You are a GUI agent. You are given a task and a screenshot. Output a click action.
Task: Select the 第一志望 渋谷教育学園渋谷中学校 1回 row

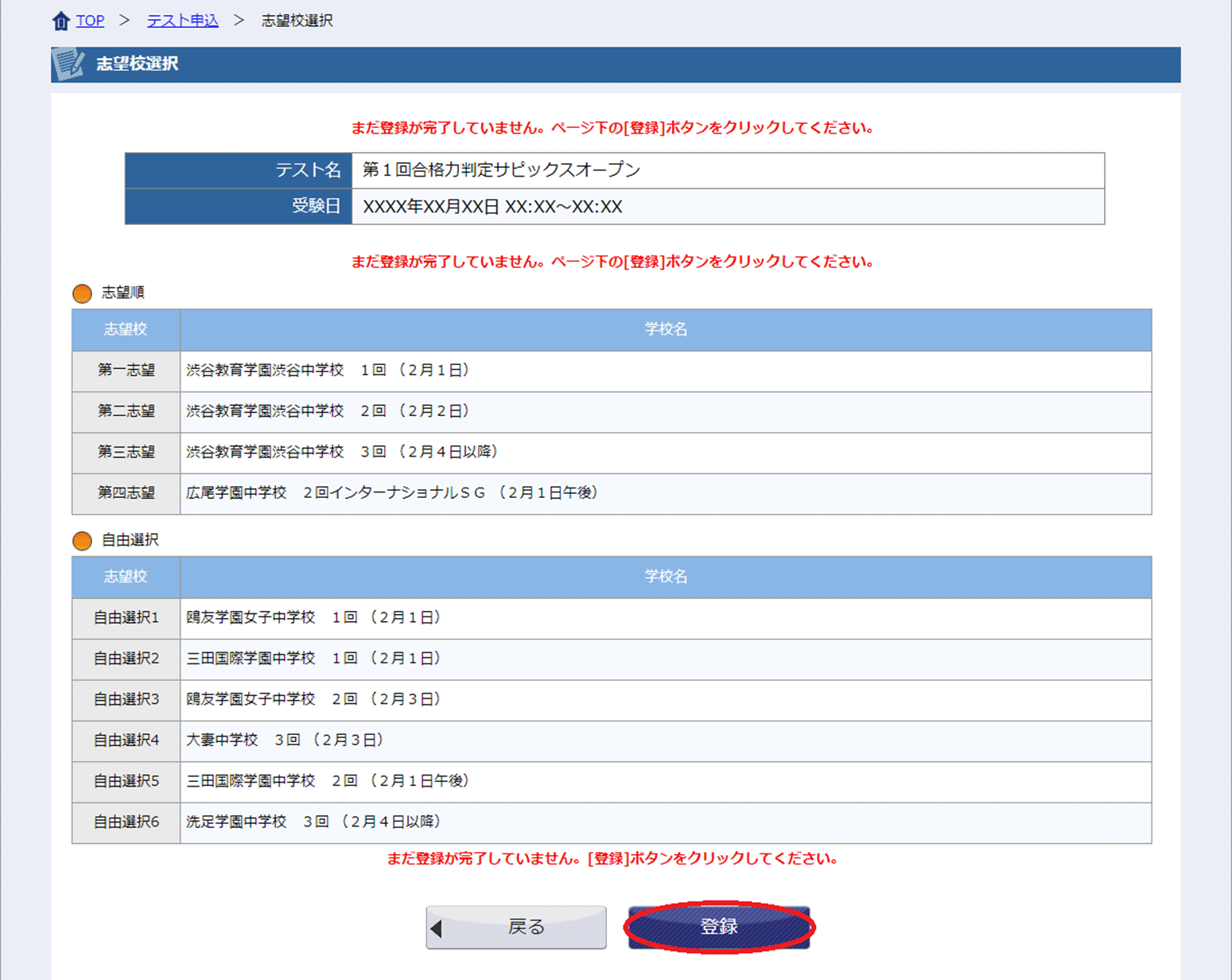pyautogui.click(x=328, y=371)
